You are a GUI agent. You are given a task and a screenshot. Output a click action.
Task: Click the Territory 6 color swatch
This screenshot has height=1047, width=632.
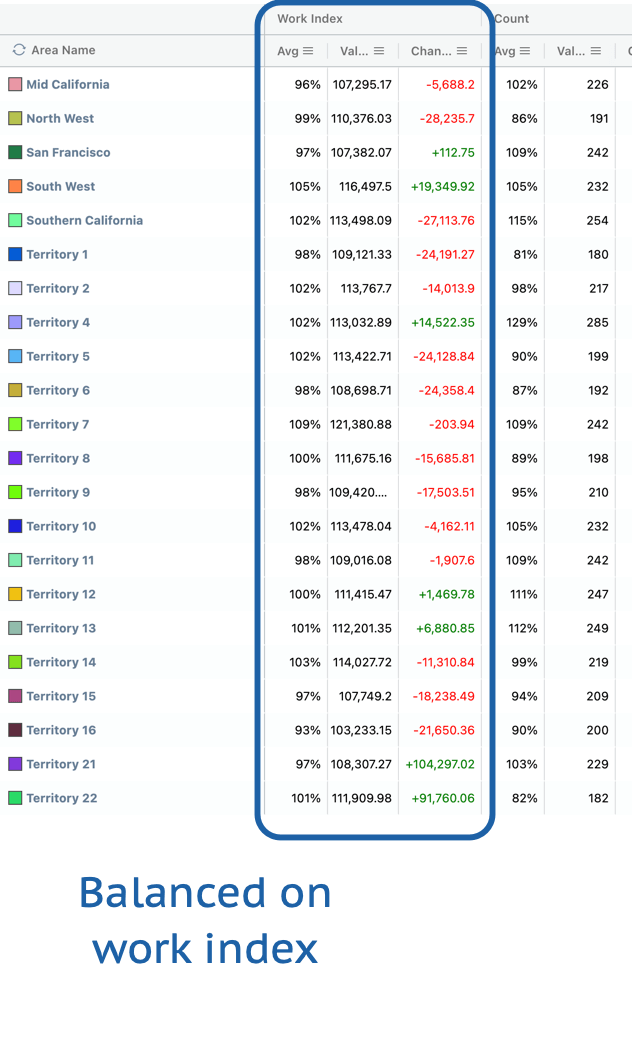15,391
